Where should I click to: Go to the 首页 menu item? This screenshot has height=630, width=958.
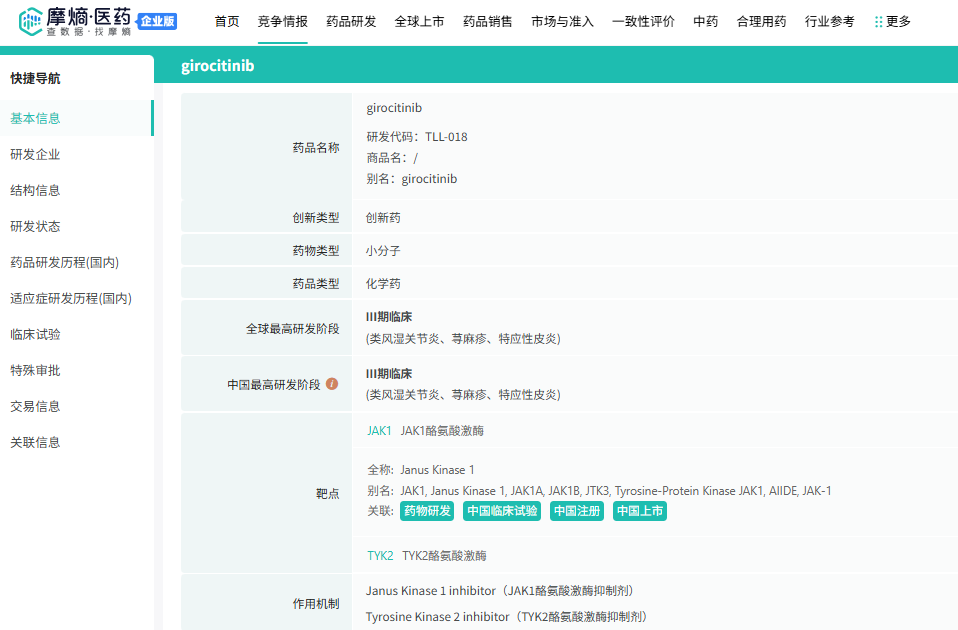click(227, 22)
